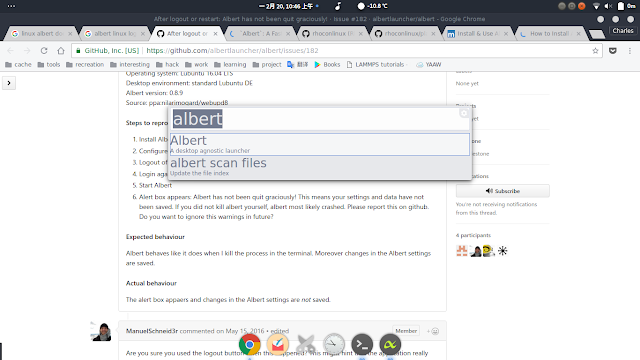The width and height of the screenshot is (640, 360).
Task: Open ManuelSchneid3r's profile link
Action: click(152, 331)
